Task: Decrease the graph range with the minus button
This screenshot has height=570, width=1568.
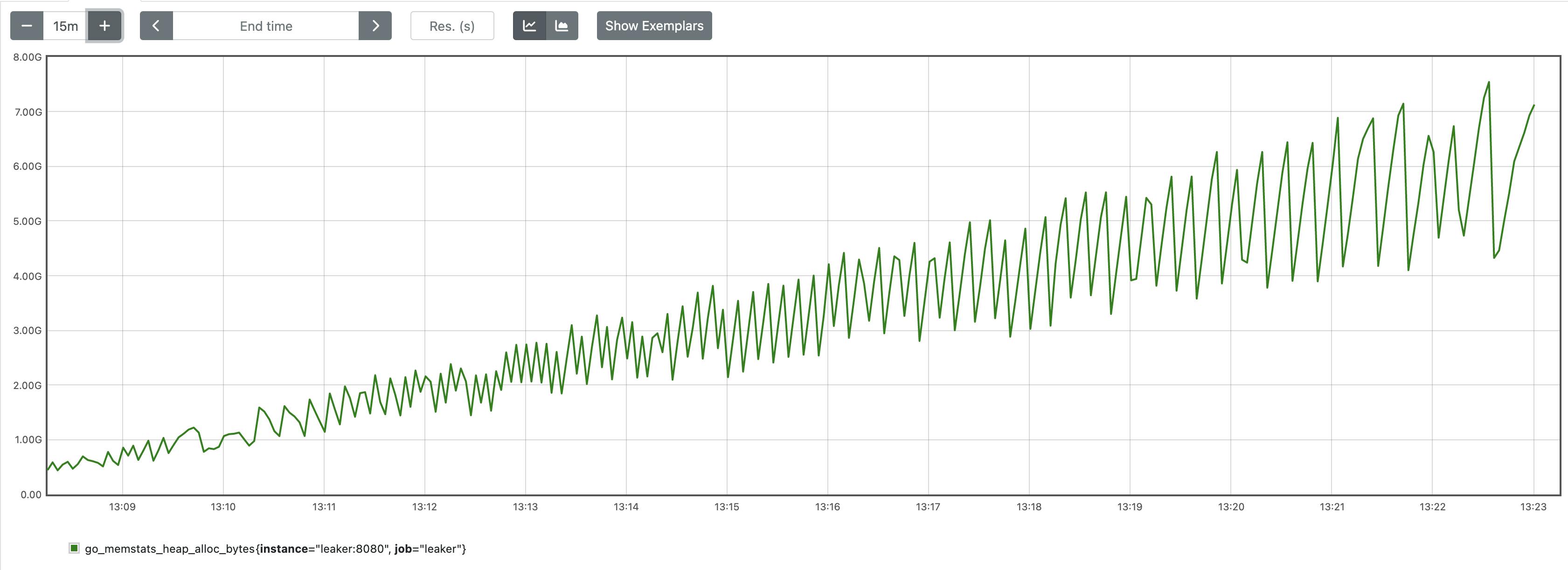Action: [27, 26]
